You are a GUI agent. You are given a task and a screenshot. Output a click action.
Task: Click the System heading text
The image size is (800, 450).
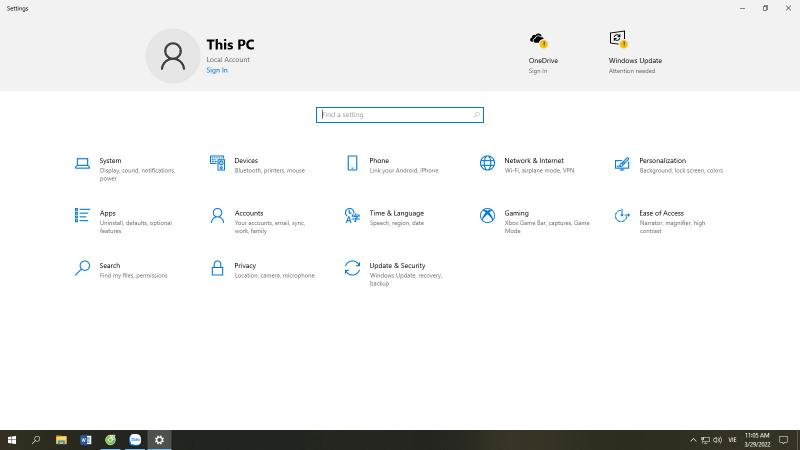pyautogui.click(x=110, y=161)
